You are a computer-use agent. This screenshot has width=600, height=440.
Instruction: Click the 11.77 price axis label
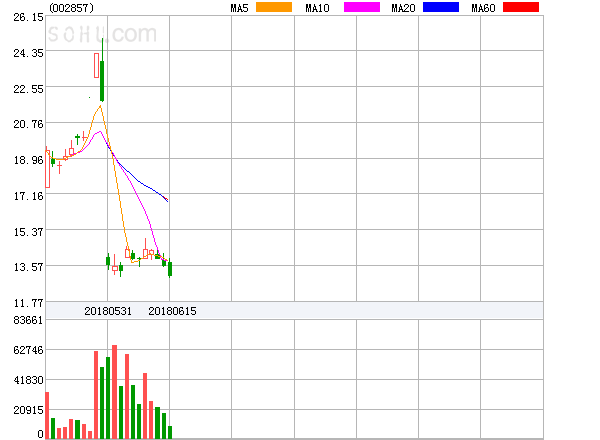pyautogui.click(x=28, y=303)
